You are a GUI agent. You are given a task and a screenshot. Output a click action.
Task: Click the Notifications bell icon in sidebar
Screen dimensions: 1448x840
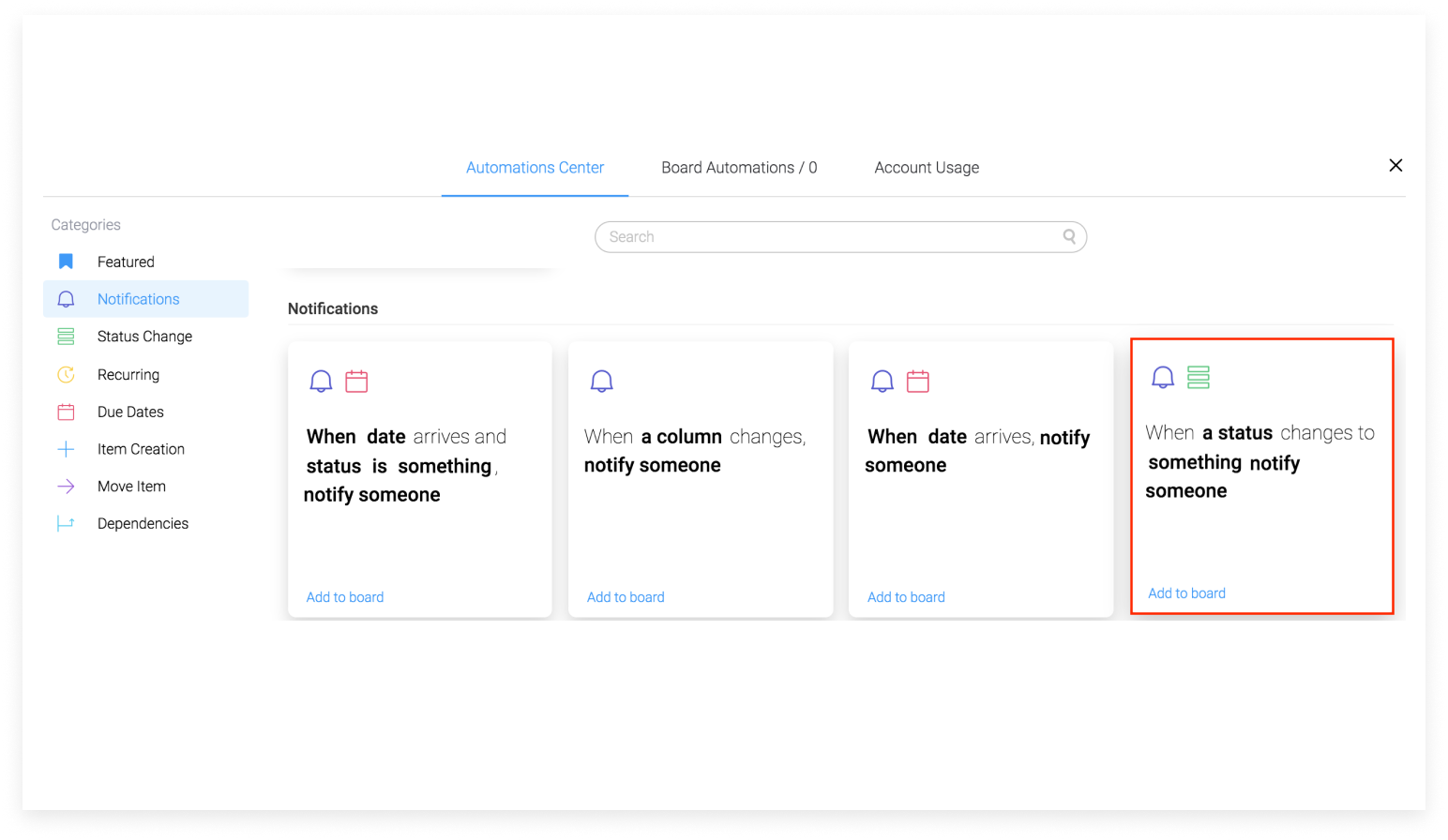[66, 299]
